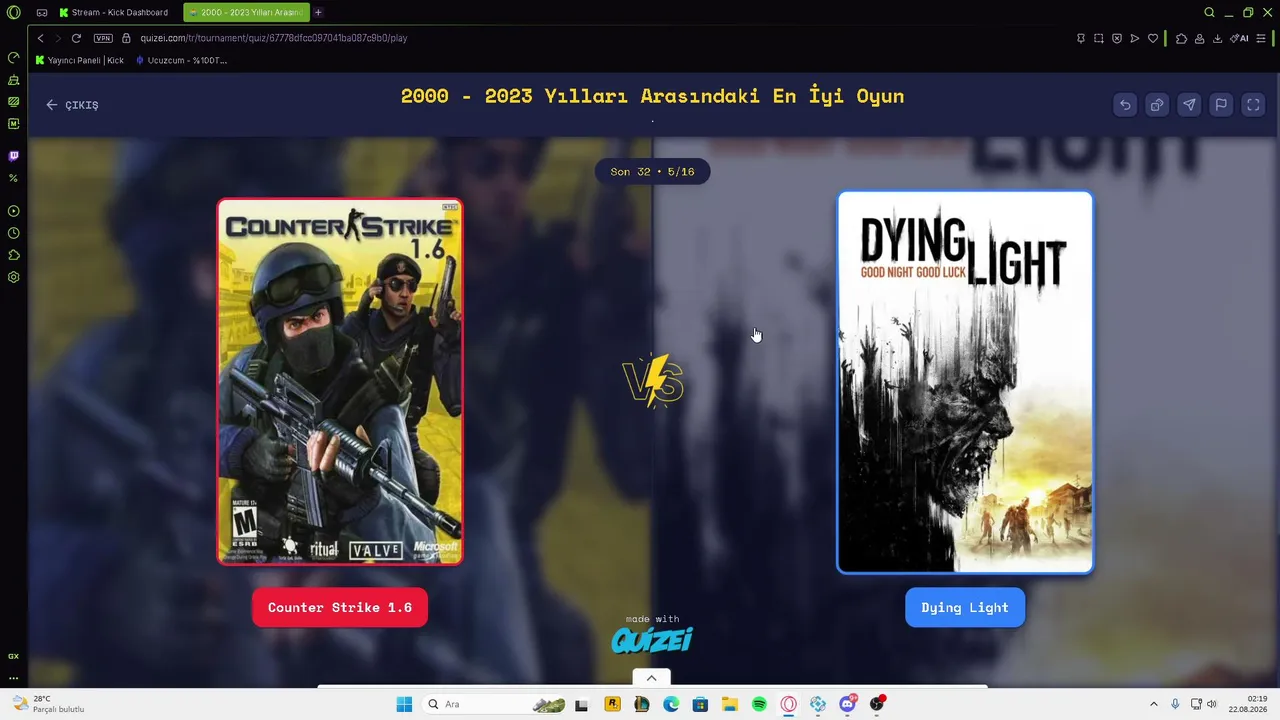Open the Windows Start menu
Screen dimensions: 1280x720
[x=404, y=704]
